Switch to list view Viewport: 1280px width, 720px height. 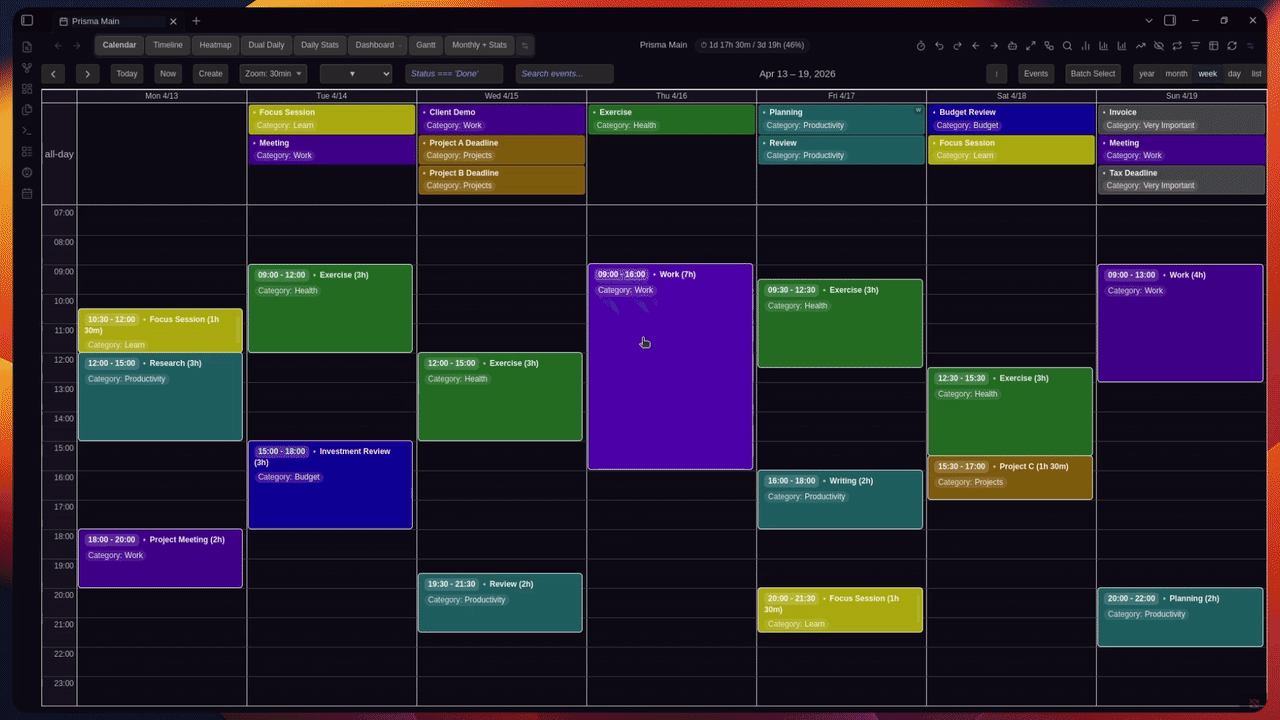tap(1256, 74)
